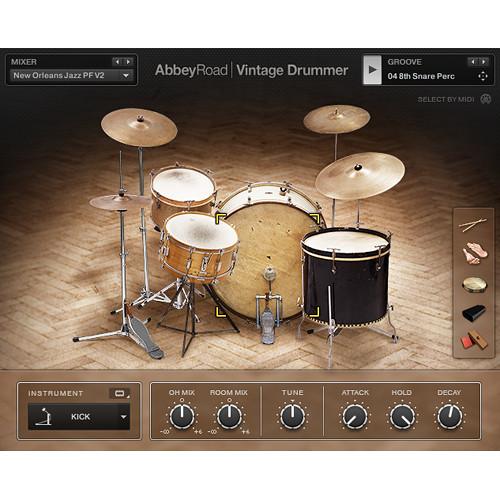The image size is (500, 500).
Task: Adjust the HOLD knob
Action: [402, 416]
